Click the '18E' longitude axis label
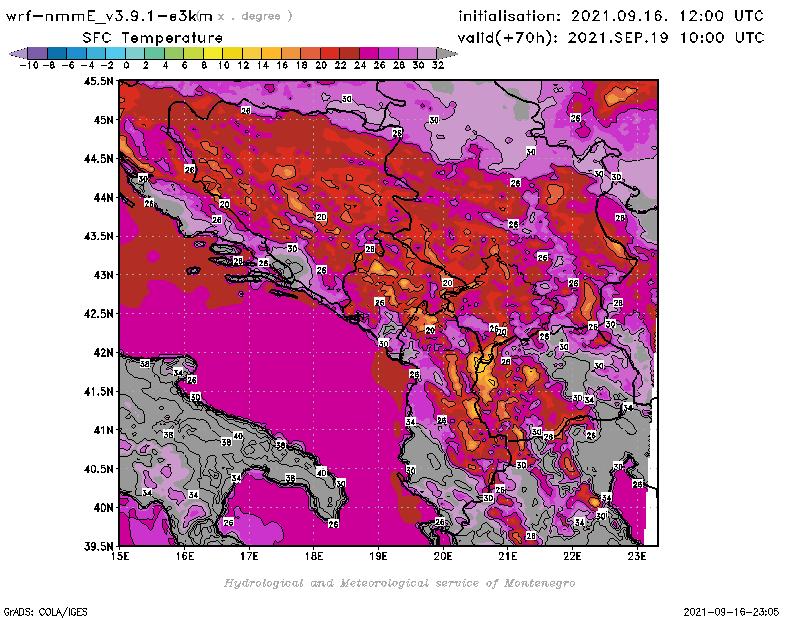 pyautogui.click(x=314, y=556)
